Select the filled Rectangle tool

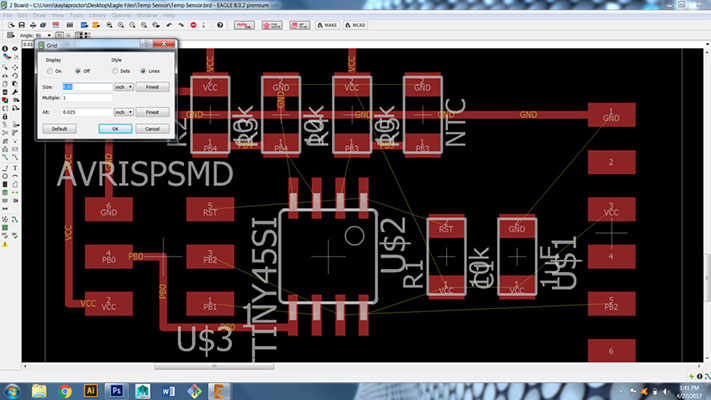[5, 185]
